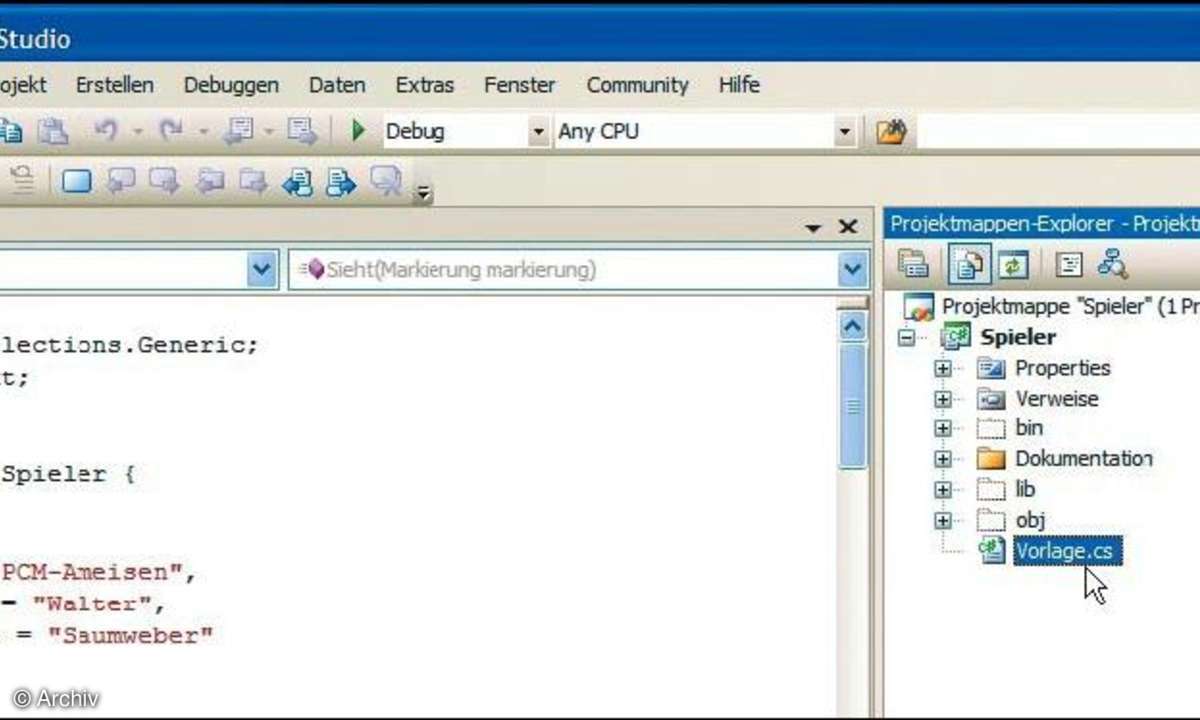
Task: Click the Undo arrow icon
Action: (107, 131)
